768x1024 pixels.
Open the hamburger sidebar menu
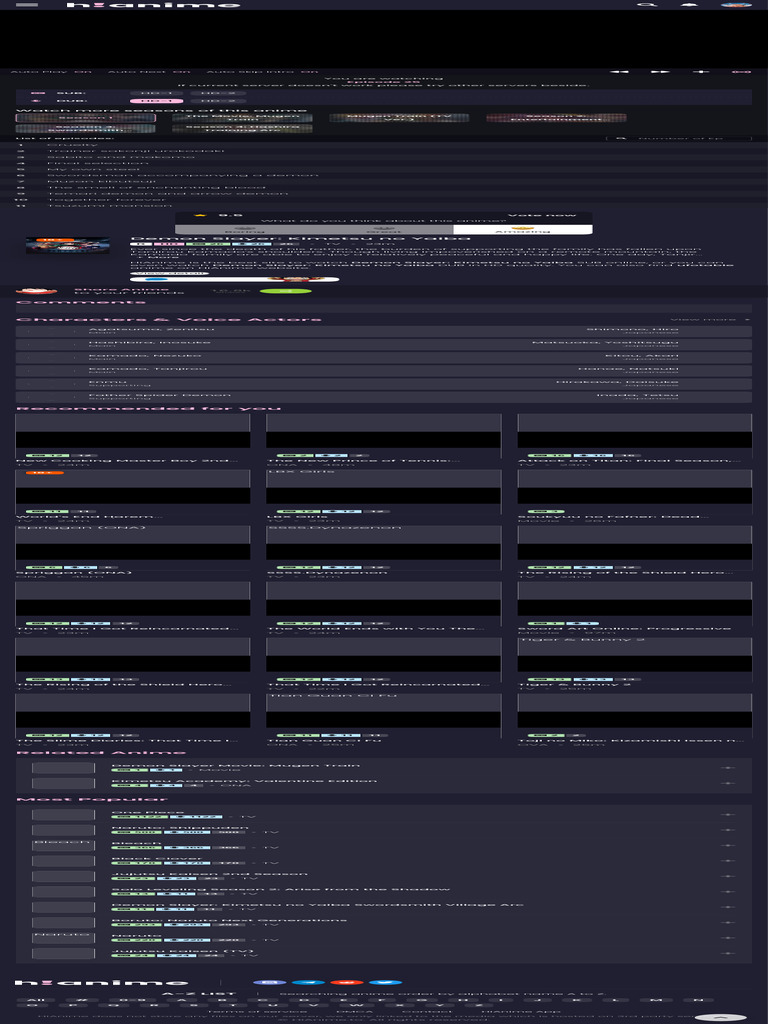point(28,5)
